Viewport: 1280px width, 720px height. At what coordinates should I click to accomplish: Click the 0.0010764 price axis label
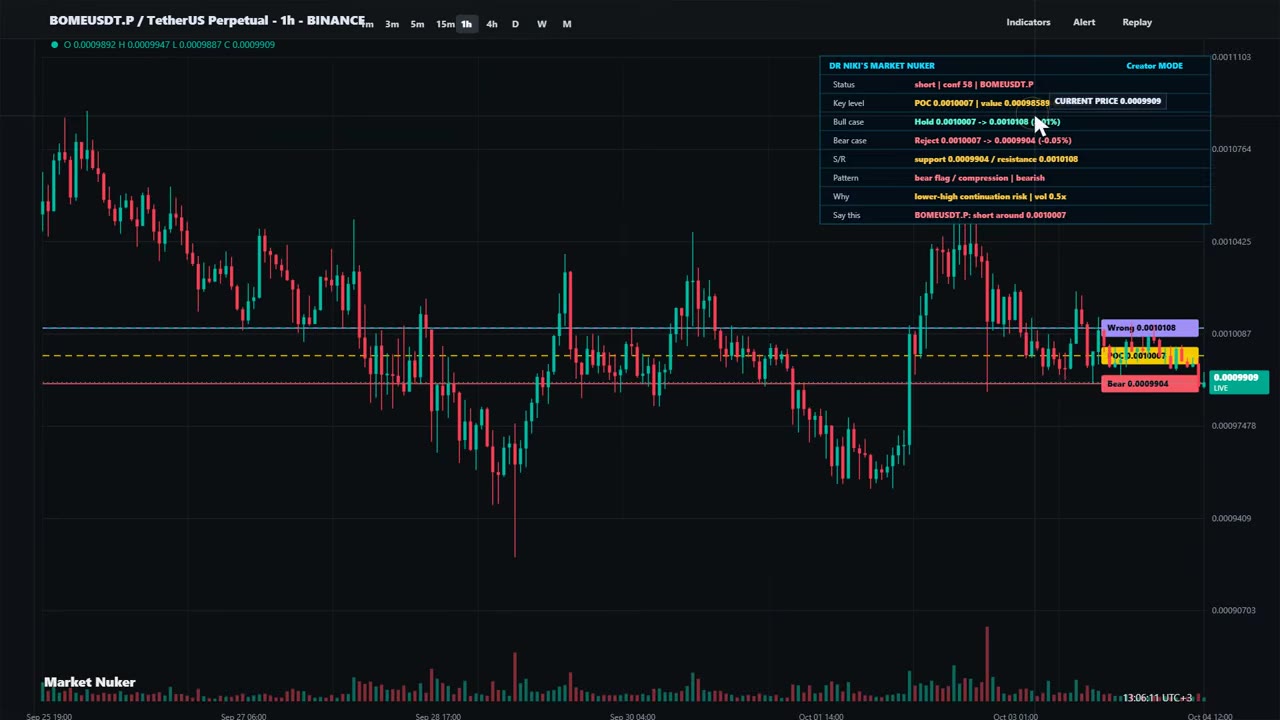tap(1231, 149)
